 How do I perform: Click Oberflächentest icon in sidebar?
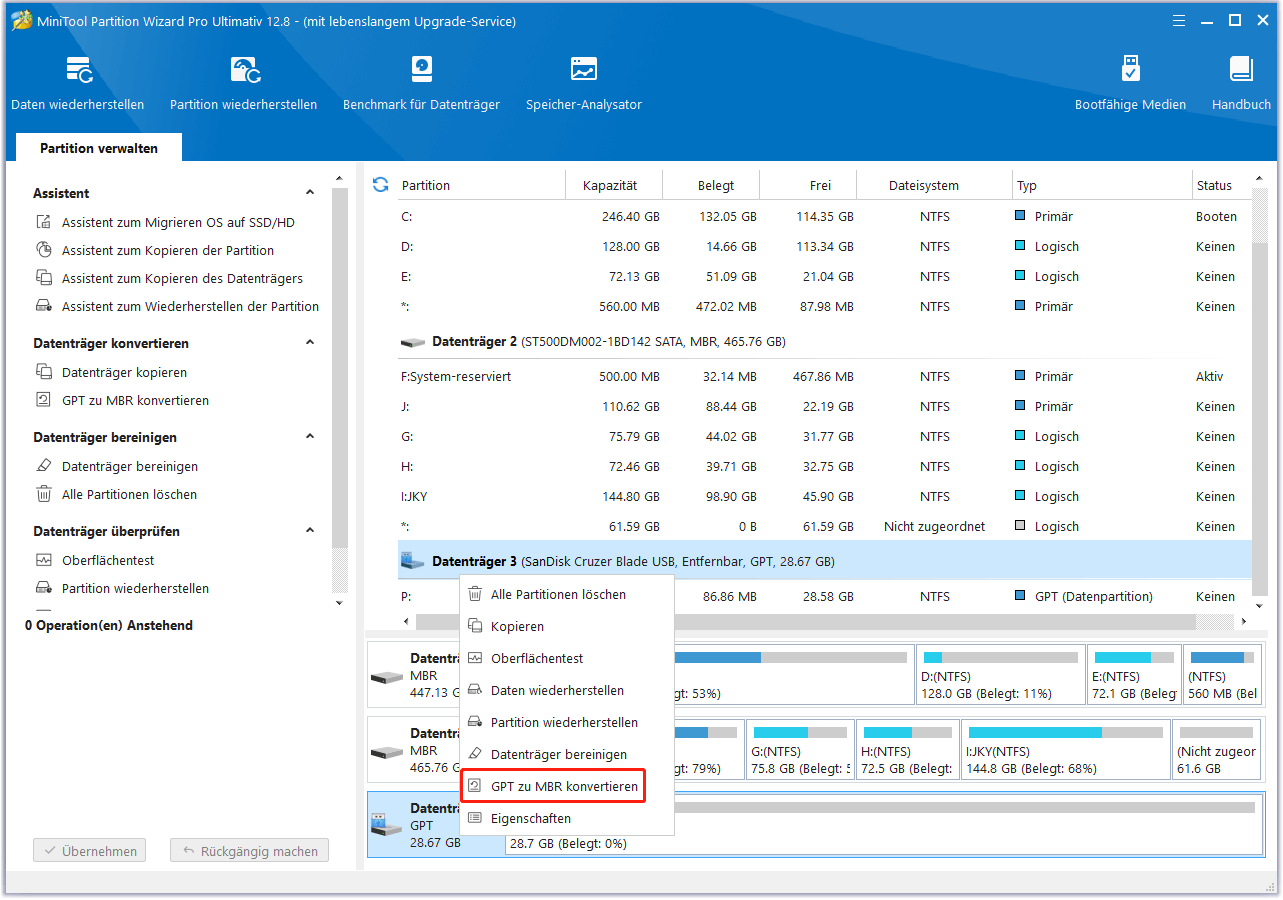tap(44, 560)
